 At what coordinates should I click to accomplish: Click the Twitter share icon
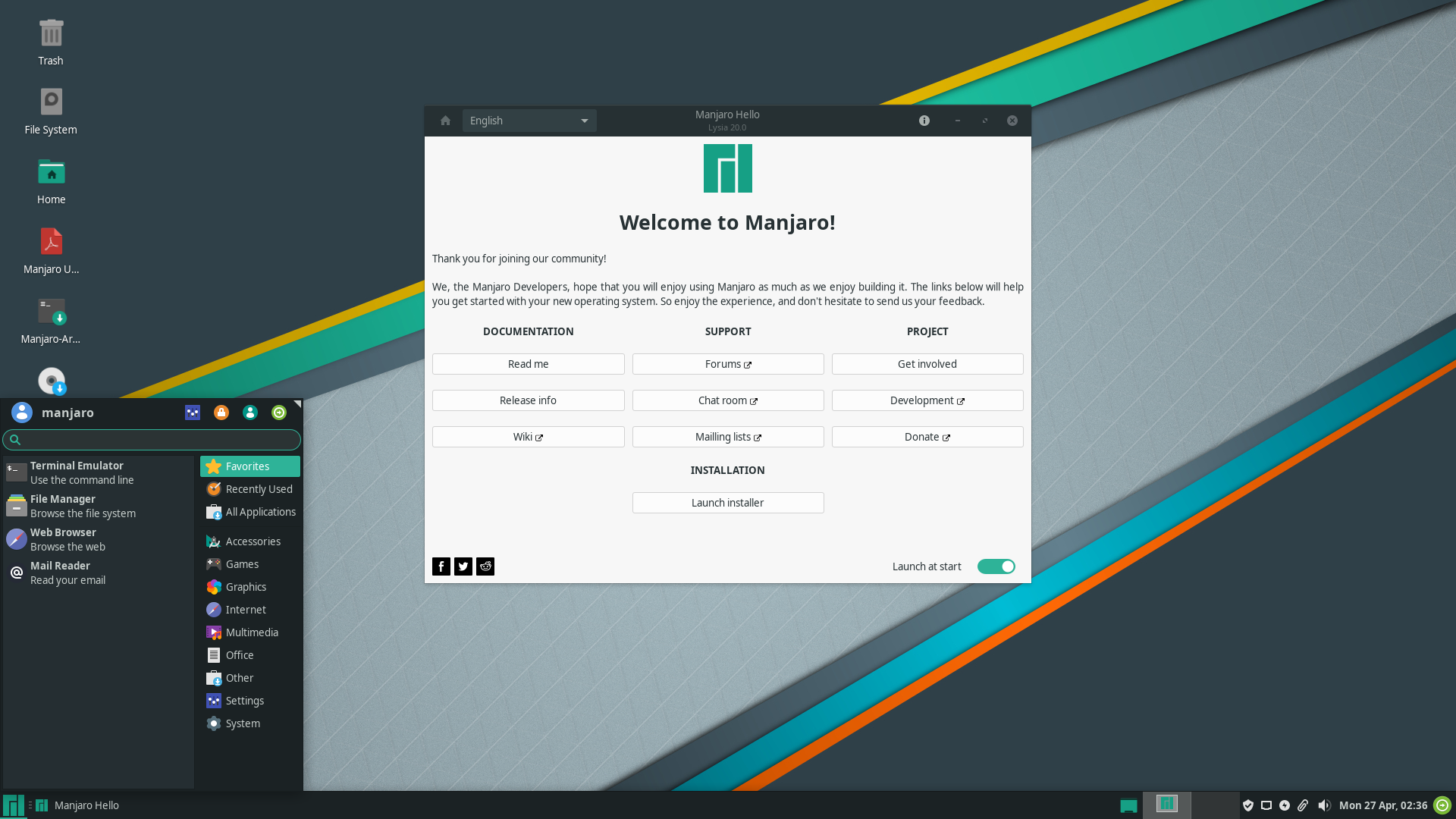(463, 566)
